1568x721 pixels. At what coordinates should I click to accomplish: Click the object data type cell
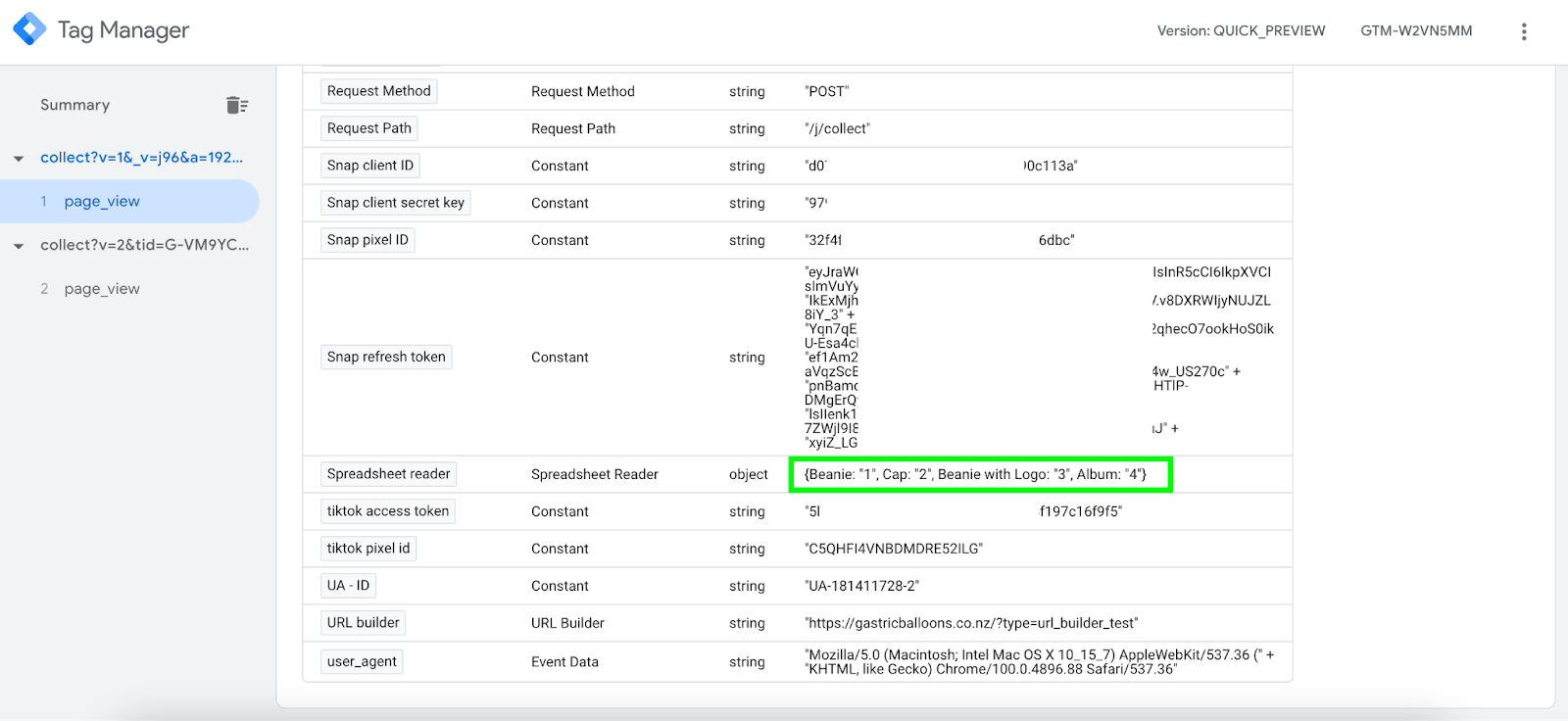[749, 474]
